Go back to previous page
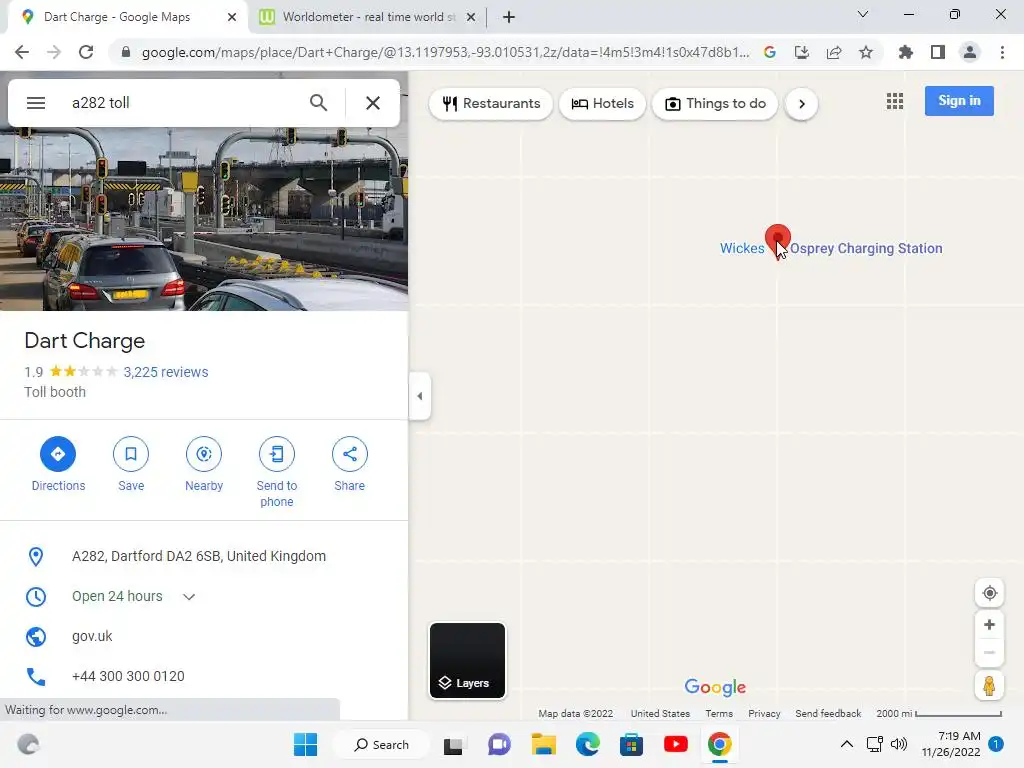Image resolution: width=1024 pixels, height=768 pixels. (x=22, y=52)
